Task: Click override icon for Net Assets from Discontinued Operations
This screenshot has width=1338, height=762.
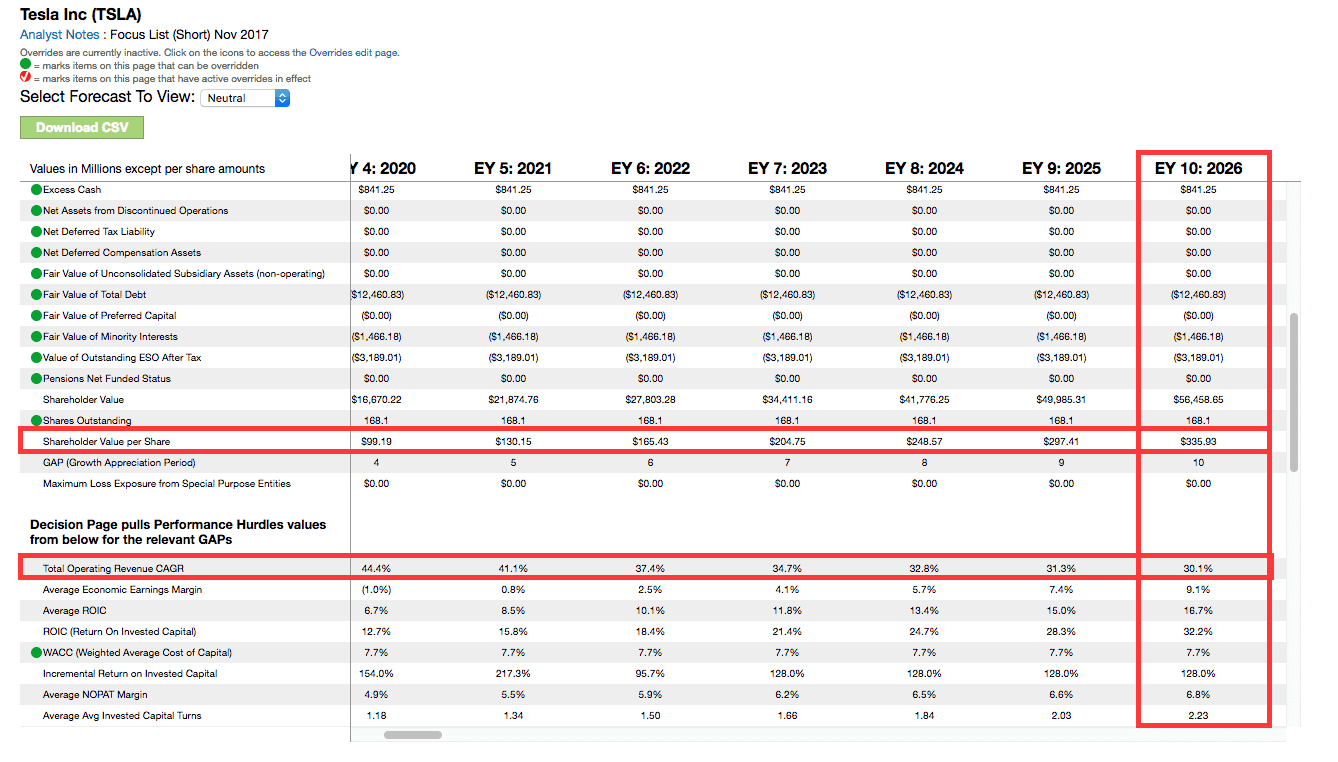Action: point(36,211)
